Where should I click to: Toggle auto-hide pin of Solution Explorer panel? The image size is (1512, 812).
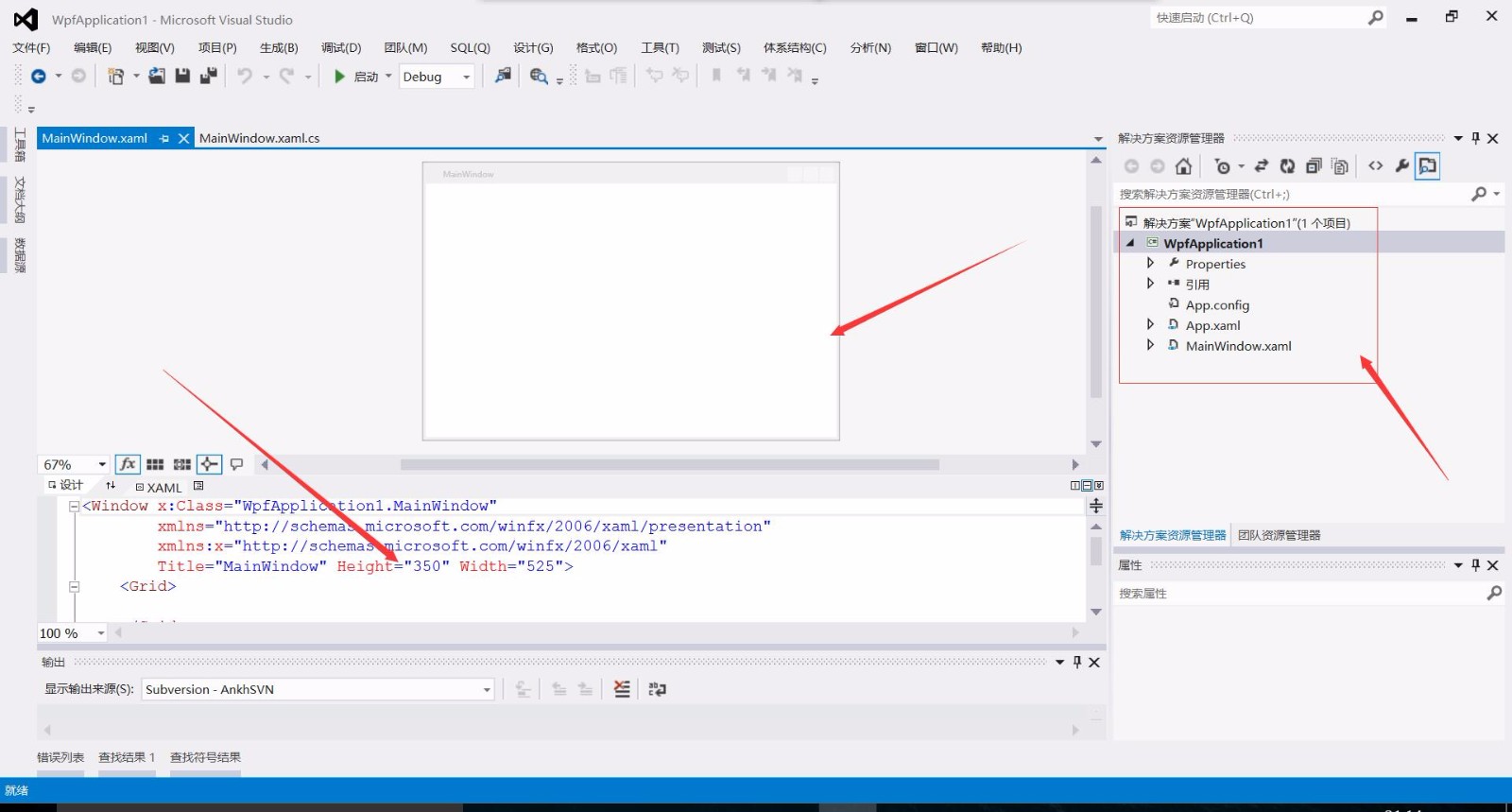pos(1476,139)
